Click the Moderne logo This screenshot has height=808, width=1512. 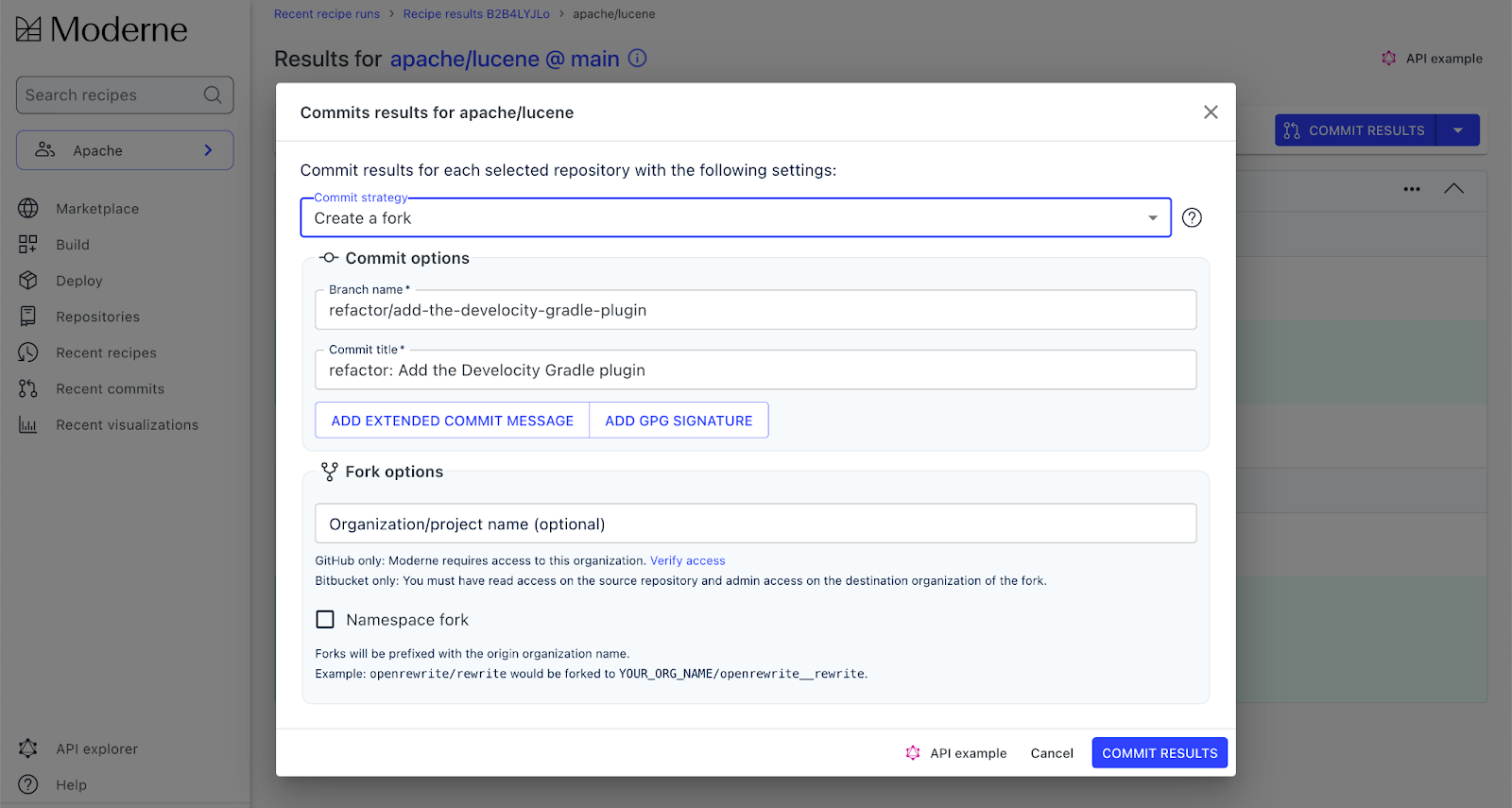click(102, 29)
